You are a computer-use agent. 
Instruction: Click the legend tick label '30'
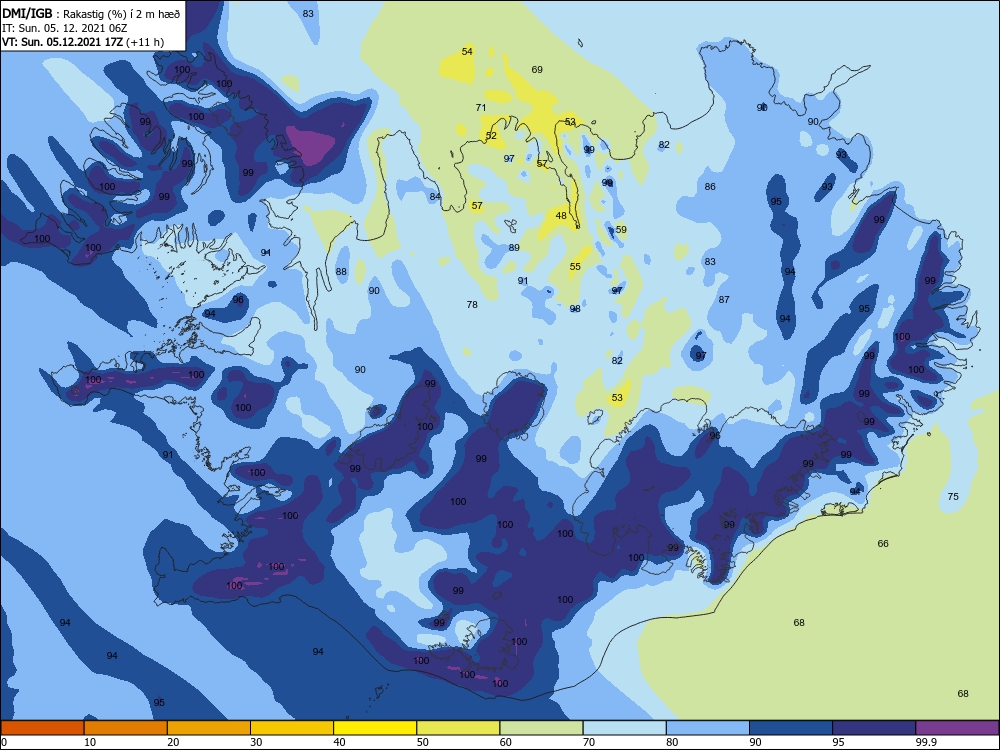256,742
